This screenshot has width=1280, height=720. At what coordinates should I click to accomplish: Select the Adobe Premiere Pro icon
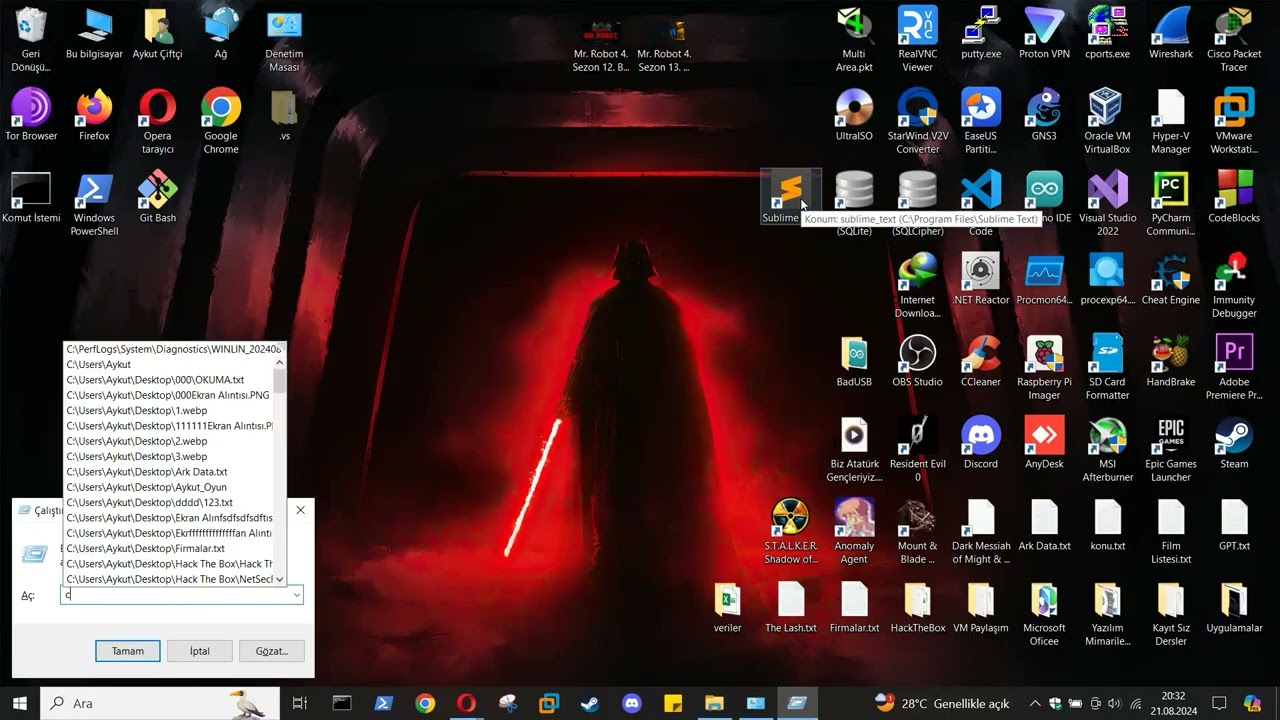(x=1234, y=368)
